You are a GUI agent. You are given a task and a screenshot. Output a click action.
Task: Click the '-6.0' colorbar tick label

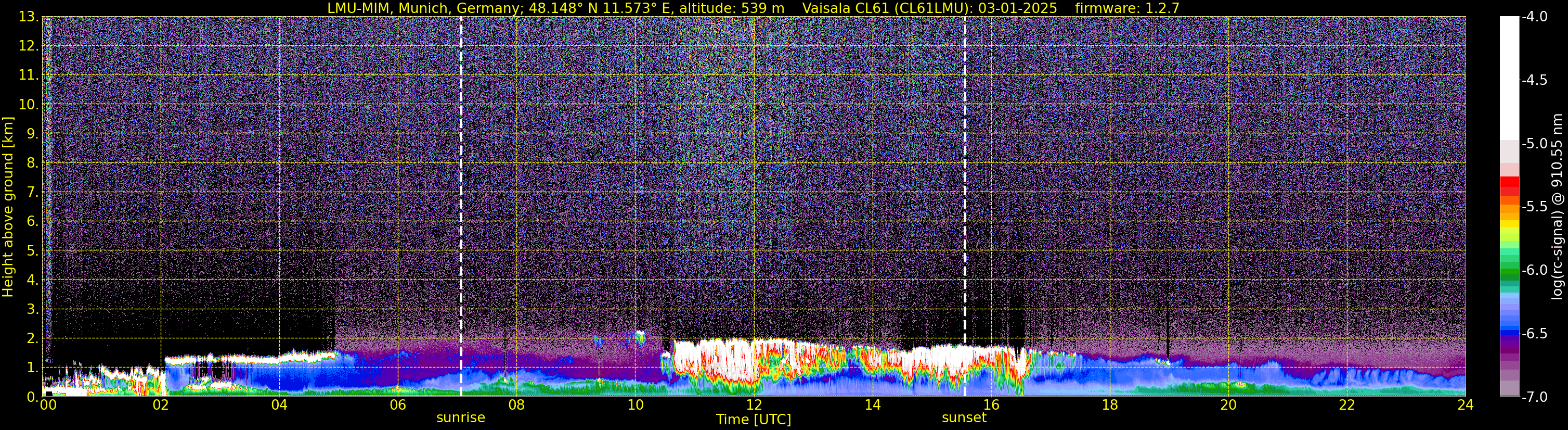(1534, 270)
